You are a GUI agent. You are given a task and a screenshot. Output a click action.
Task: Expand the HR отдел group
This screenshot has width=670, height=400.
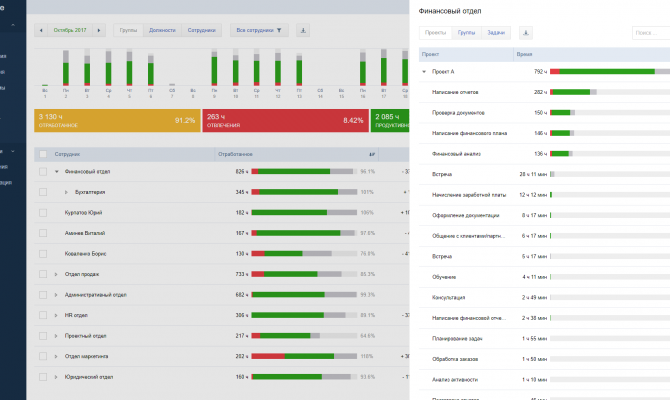tap(56, 315)
